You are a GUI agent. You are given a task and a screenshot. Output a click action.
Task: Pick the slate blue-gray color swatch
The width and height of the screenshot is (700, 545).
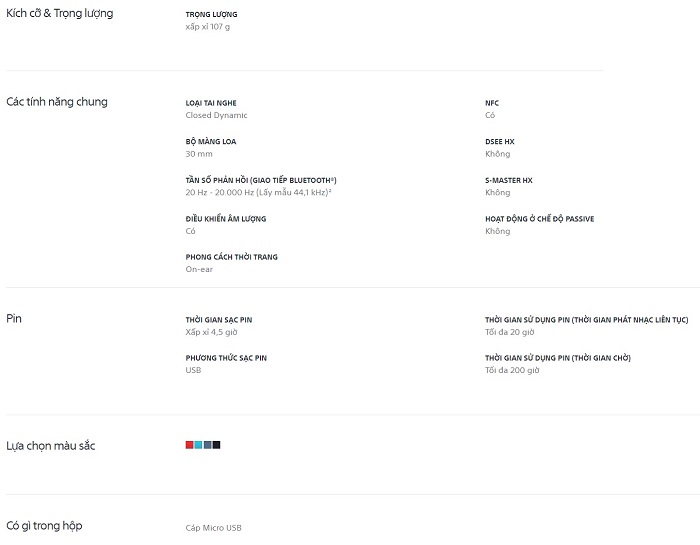[x=207, y=445]
